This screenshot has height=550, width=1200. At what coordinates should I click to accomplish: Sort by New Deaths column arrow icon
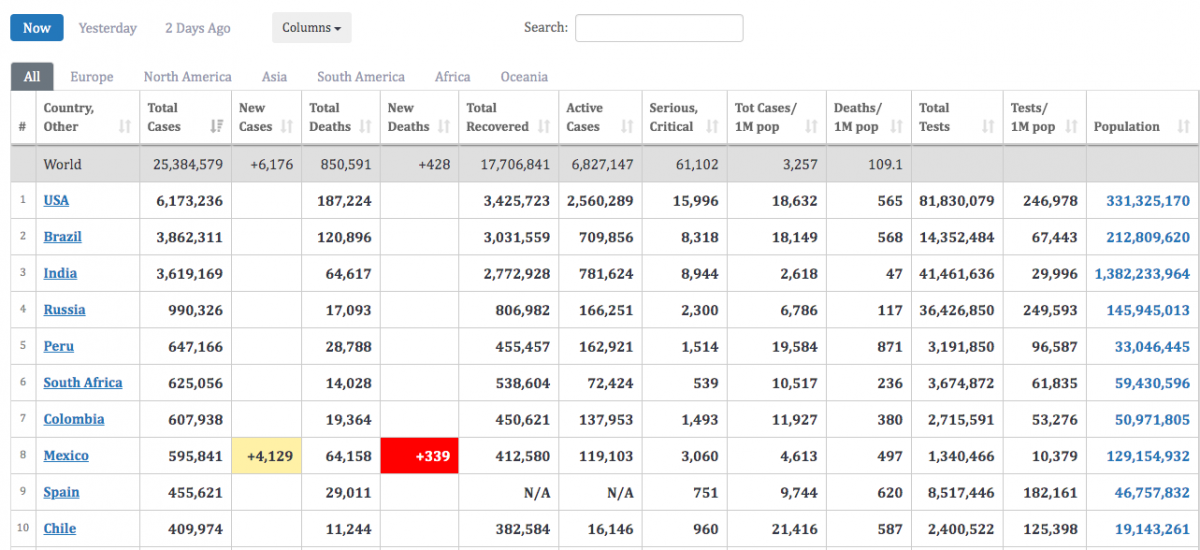[x=444, y=127]
